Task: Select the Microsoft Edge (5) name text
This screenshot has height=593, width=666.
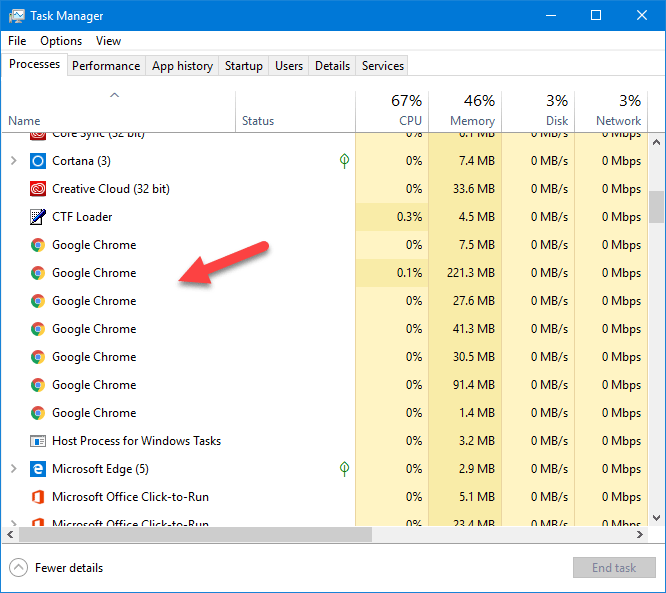Action: tap(100, 469)
